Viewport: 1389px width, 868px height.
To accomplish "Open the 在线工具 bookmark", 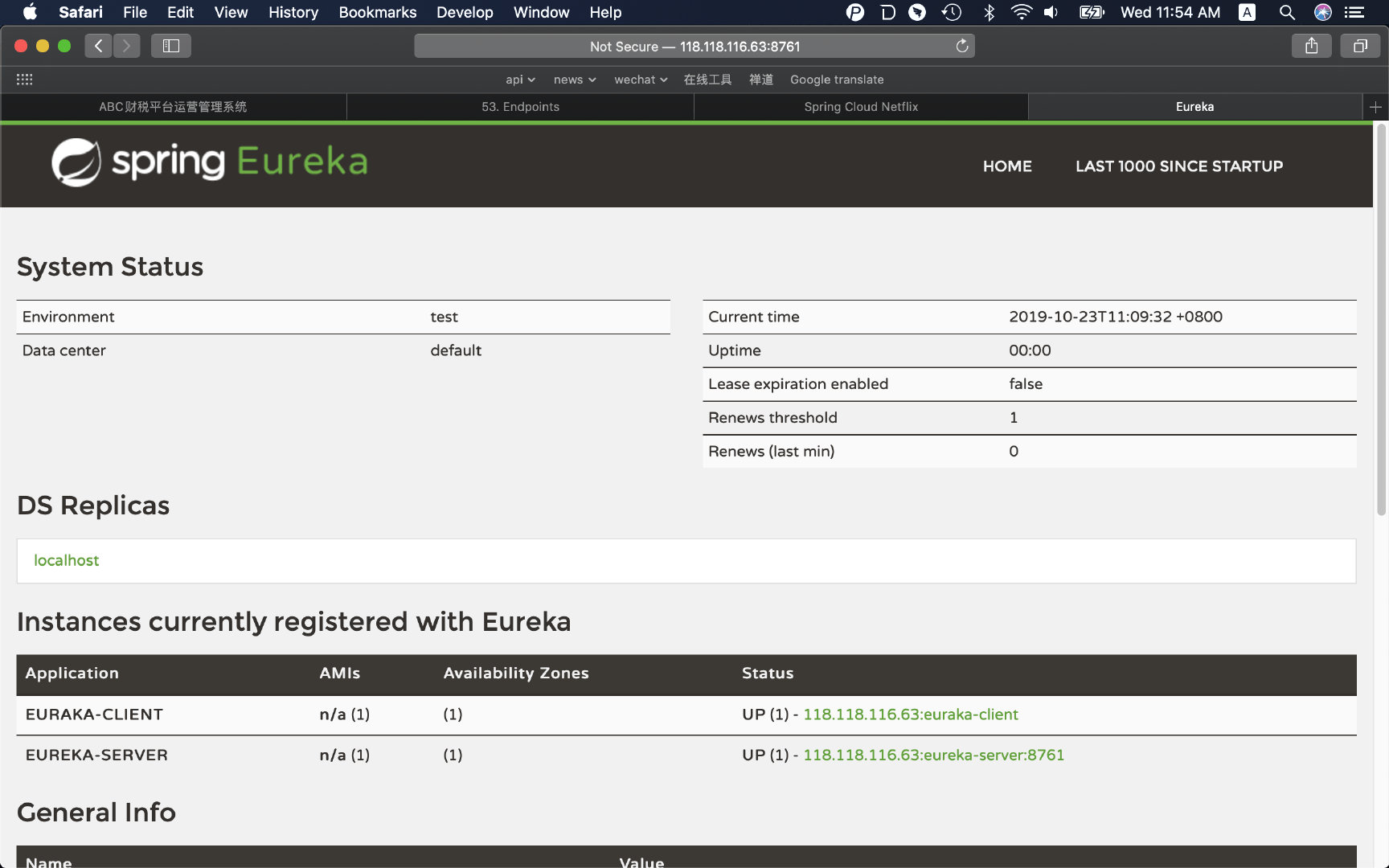I will click(x=707, y=80).
